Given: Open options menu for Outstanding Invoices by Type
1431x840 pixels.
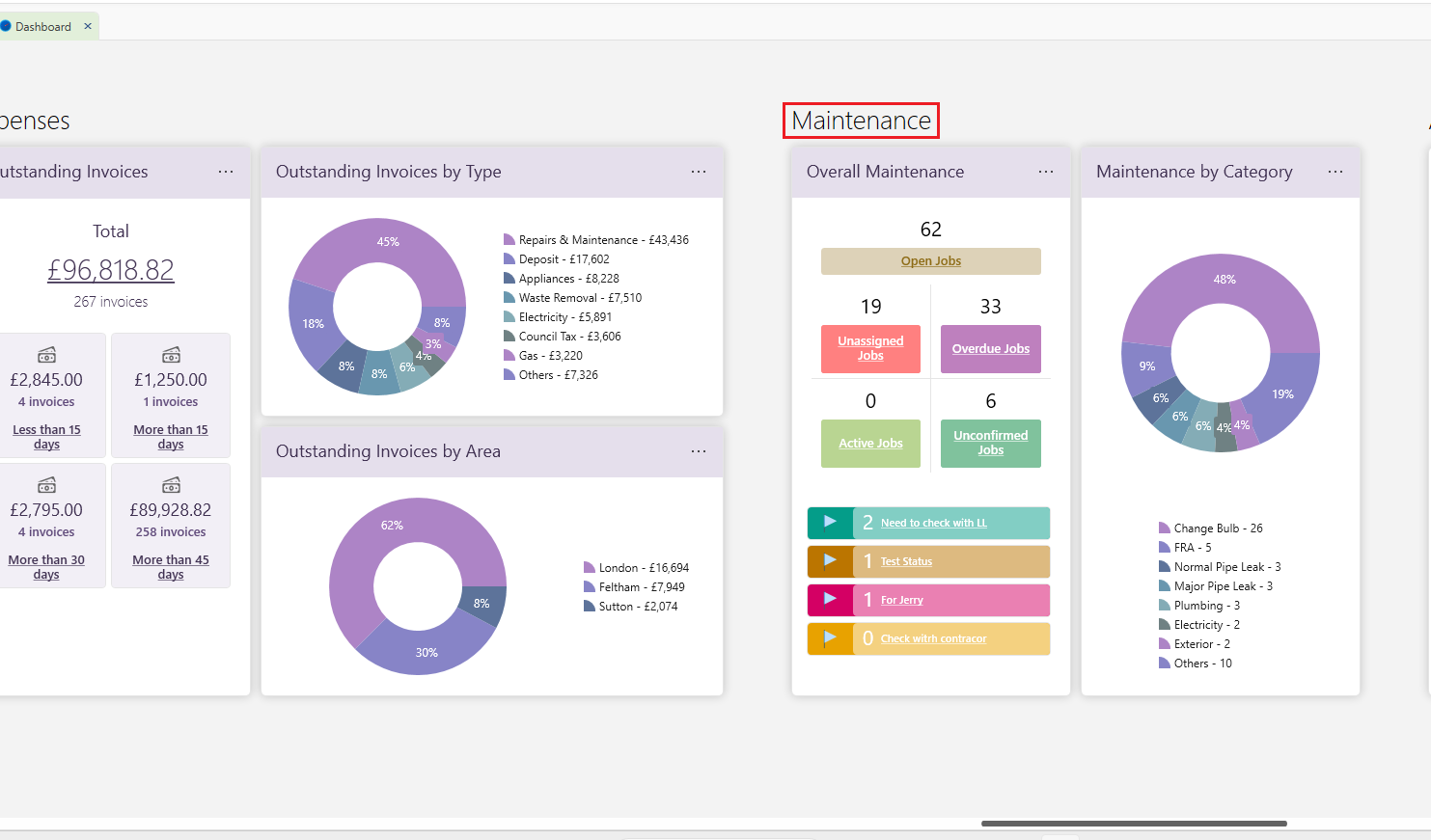Looking at the screenshot, I should [699, 172].
